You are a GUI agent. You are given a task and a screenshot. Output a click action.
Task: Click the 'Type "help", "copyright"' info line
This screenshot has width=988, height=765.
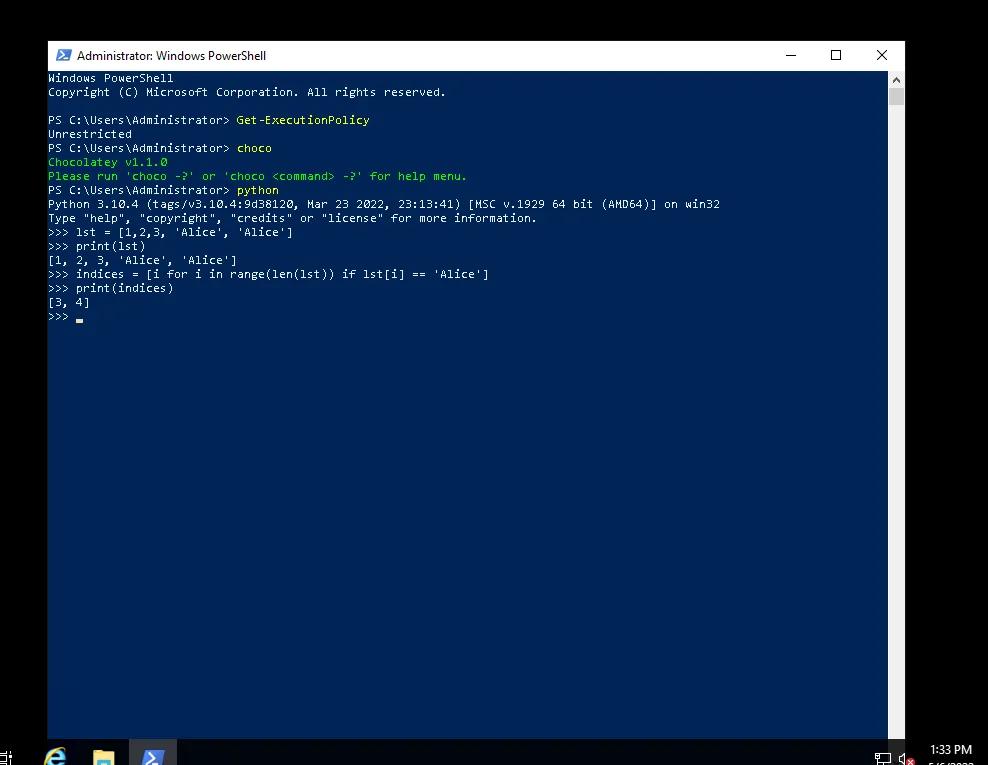click(292, 218)
